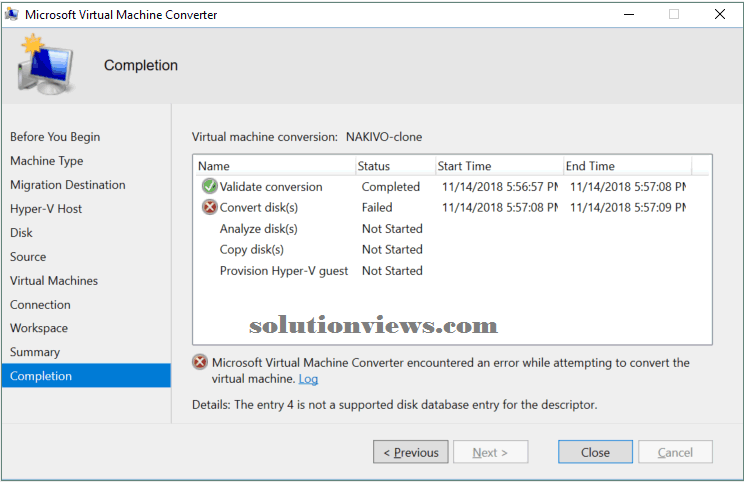Click the Validate conversion end time 5:57:08
Image resolution: width=744 pixels, height=482 pixels.
point(628,187)
